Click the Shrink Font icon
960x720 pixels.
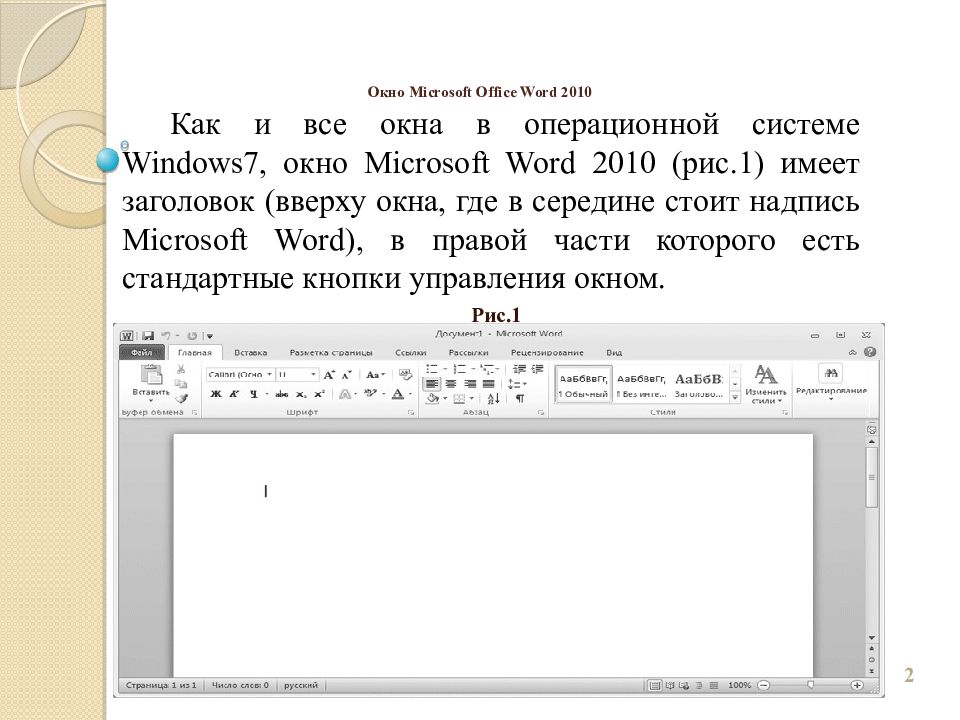tap(347, 375)
